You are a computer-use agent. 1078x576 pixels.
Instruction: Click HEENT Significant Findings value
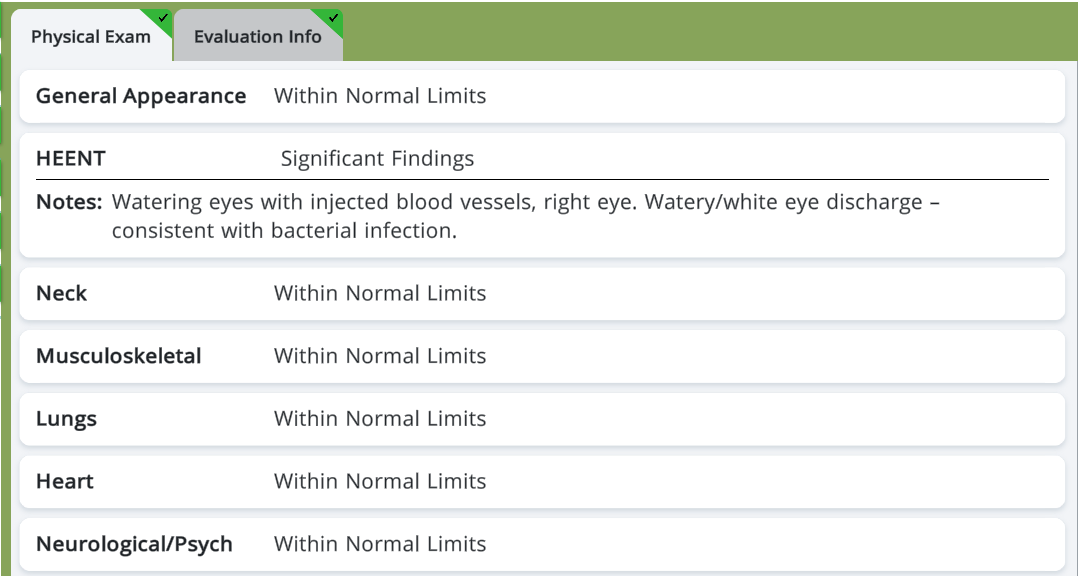tap(377, 158)
